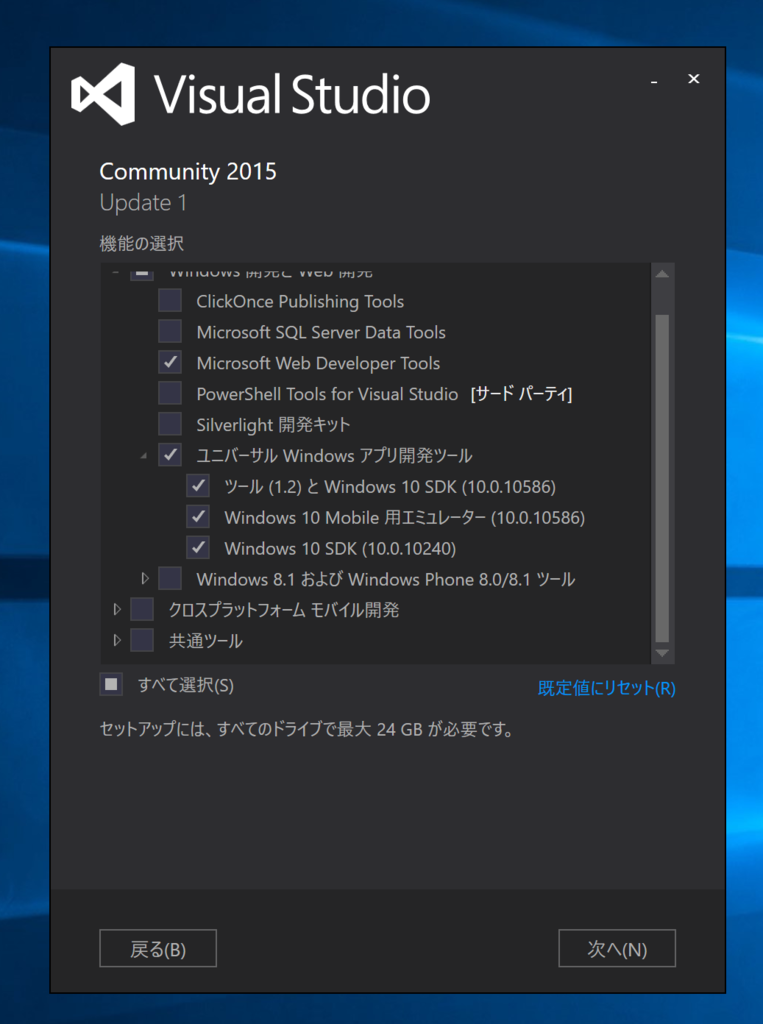Uncheck Windows 10 SDK (10.0.10240) checkbox
Screen dimensions: 763x1024
(198, 548)
